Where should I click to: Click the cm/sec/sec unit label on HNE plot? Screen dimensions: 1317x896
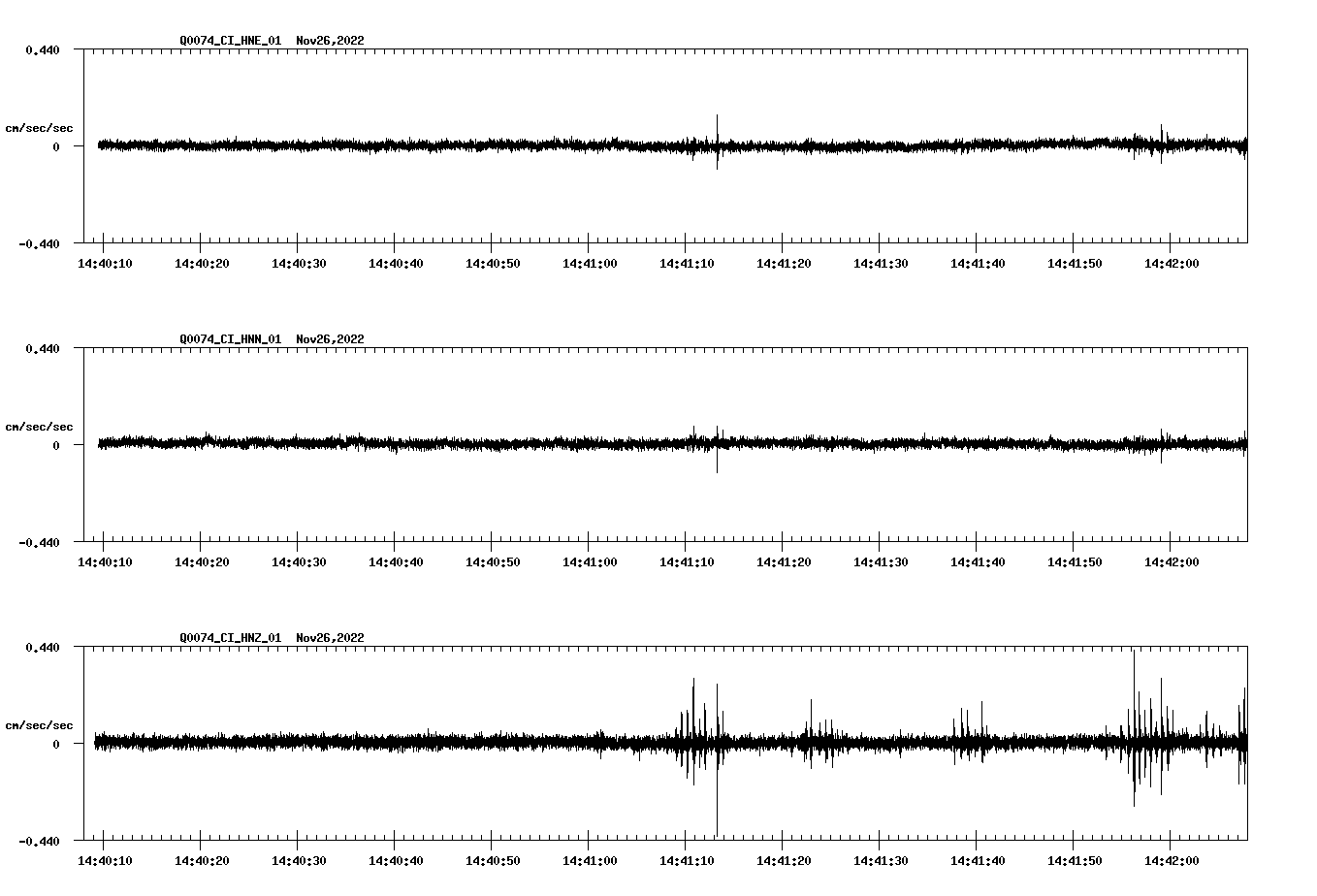(39, 128)
